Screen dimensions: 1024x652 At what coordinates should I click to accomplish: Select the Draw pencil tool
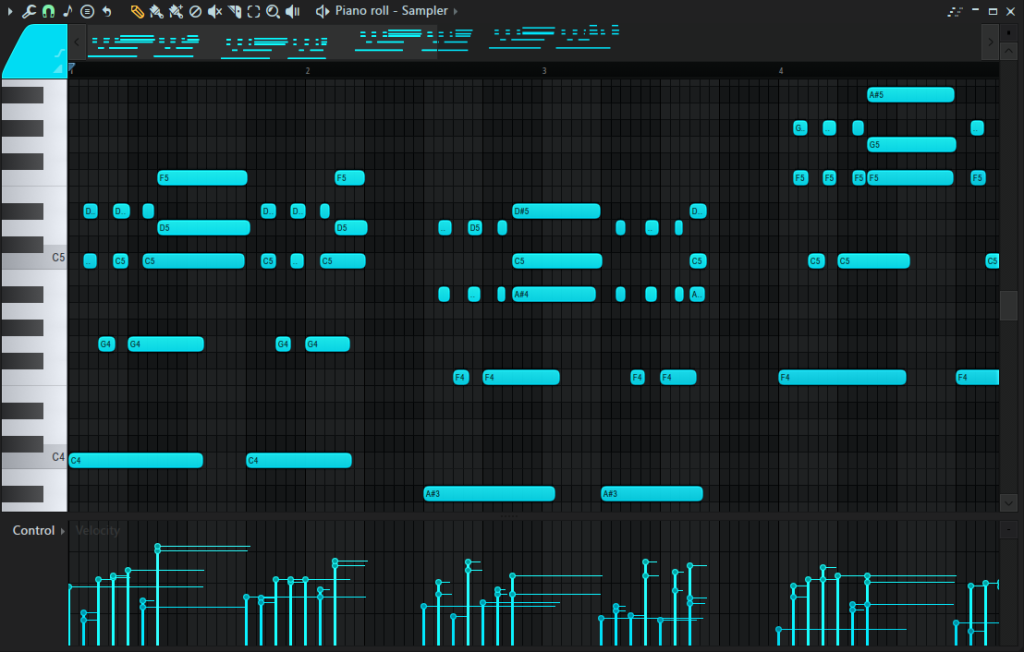137,11
